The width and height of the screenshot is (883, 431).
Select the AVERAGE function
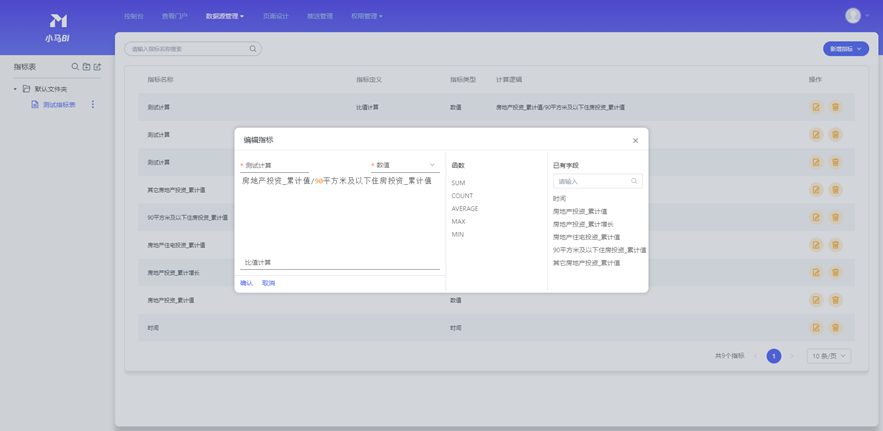[464, 209]
